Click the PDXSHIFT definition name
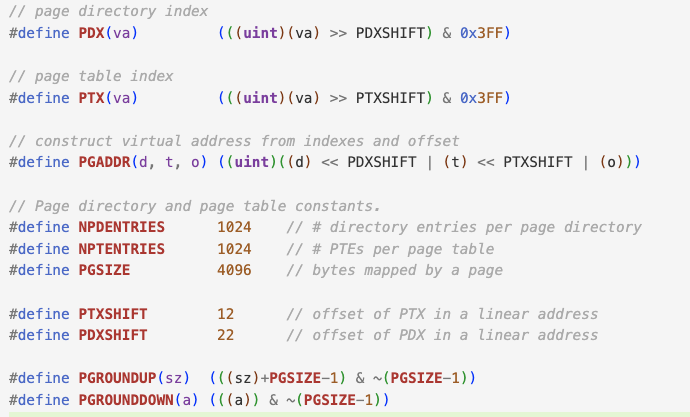 click(x=113, y=335)
